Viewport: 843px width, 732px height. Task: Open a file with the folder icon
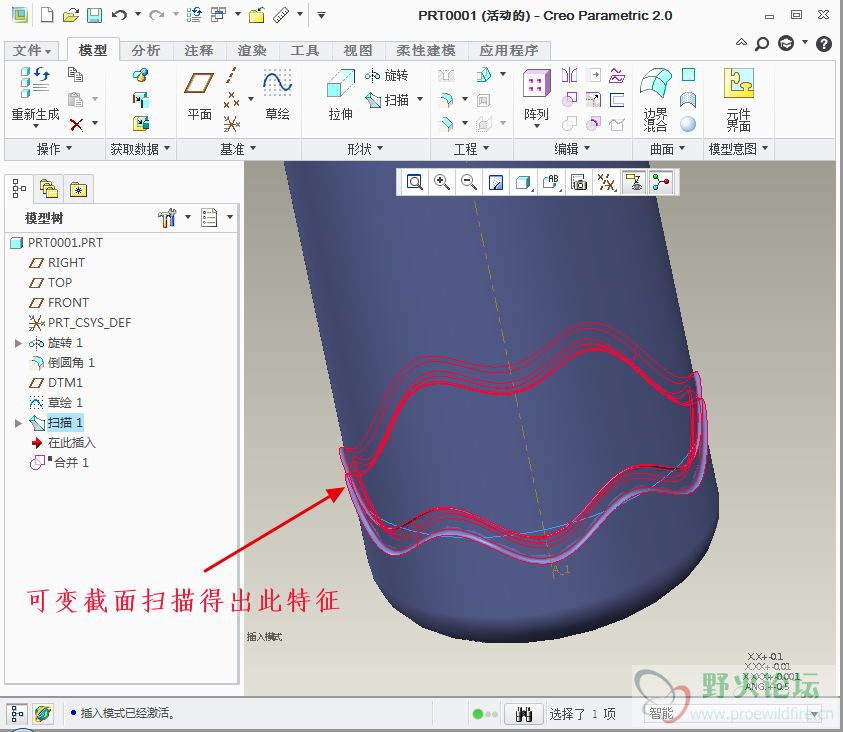[70, 15]
